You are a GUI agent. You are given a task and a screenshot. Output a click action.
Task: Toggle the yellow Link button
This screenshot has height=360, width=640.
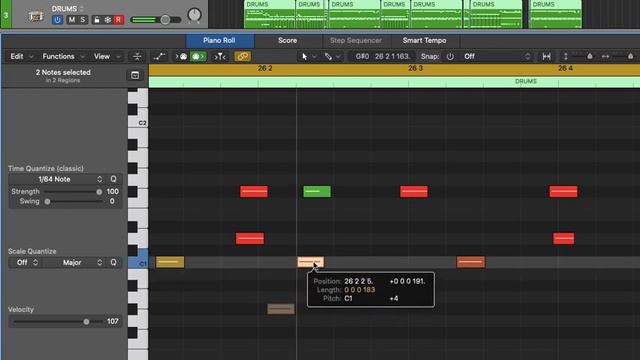coord(242,56)
